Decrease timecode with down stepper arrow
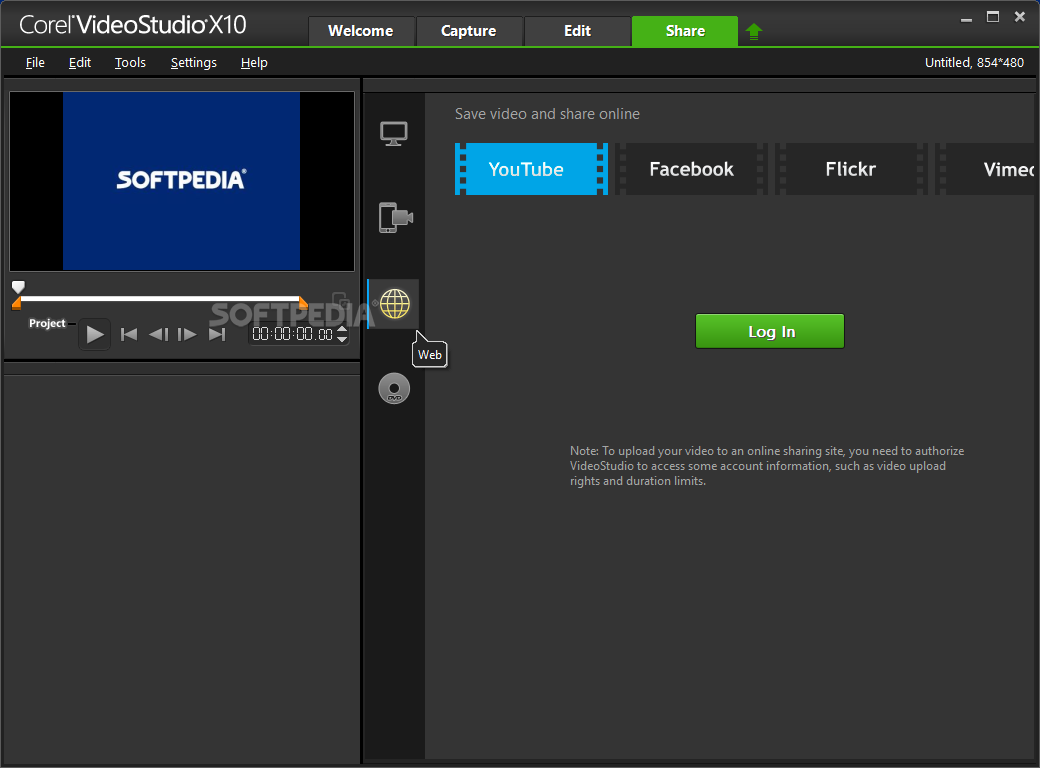Screen dimensions: 1040x768 342,340
